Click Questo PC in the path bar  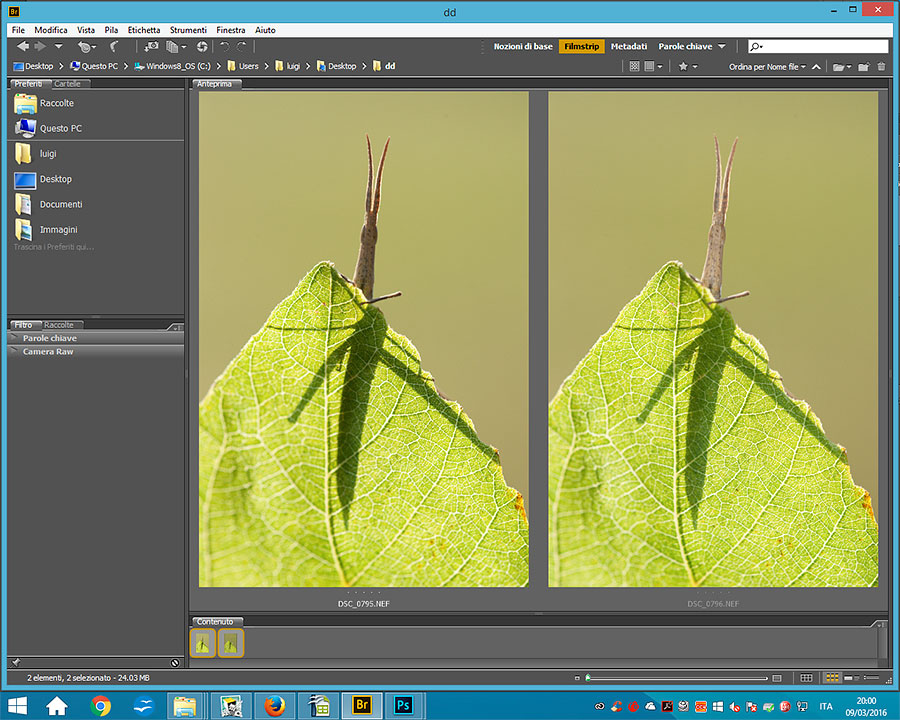click(x=94, y=66)
